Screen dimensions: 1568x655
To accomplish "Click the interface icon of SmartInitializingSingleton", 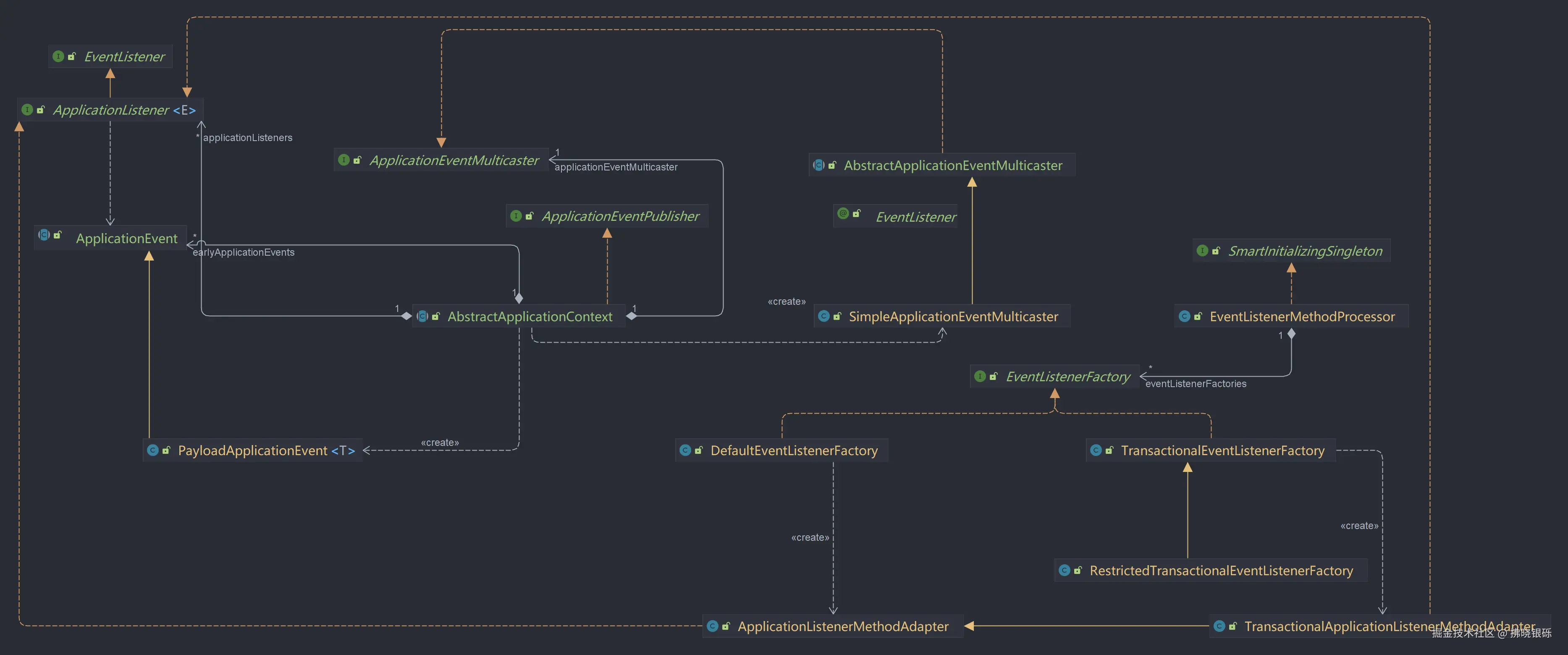I will click(1202, 251).
